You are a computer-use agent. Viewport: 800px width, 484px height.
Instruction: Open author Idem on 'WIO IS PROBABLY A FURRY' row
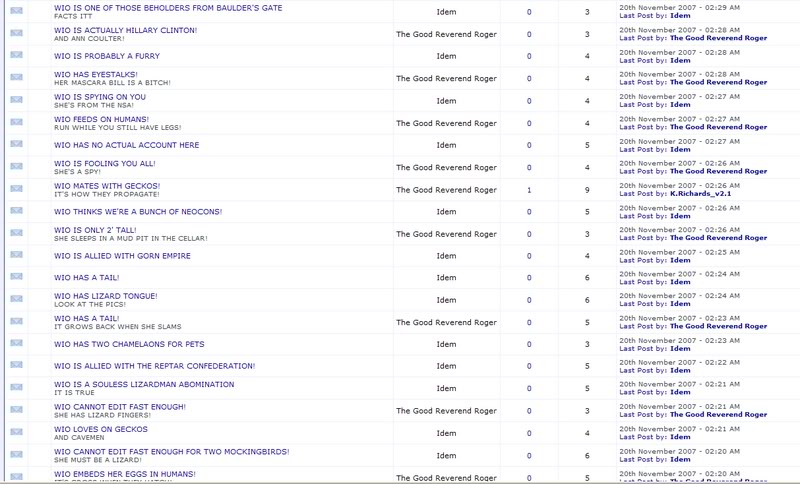(446, 56)
